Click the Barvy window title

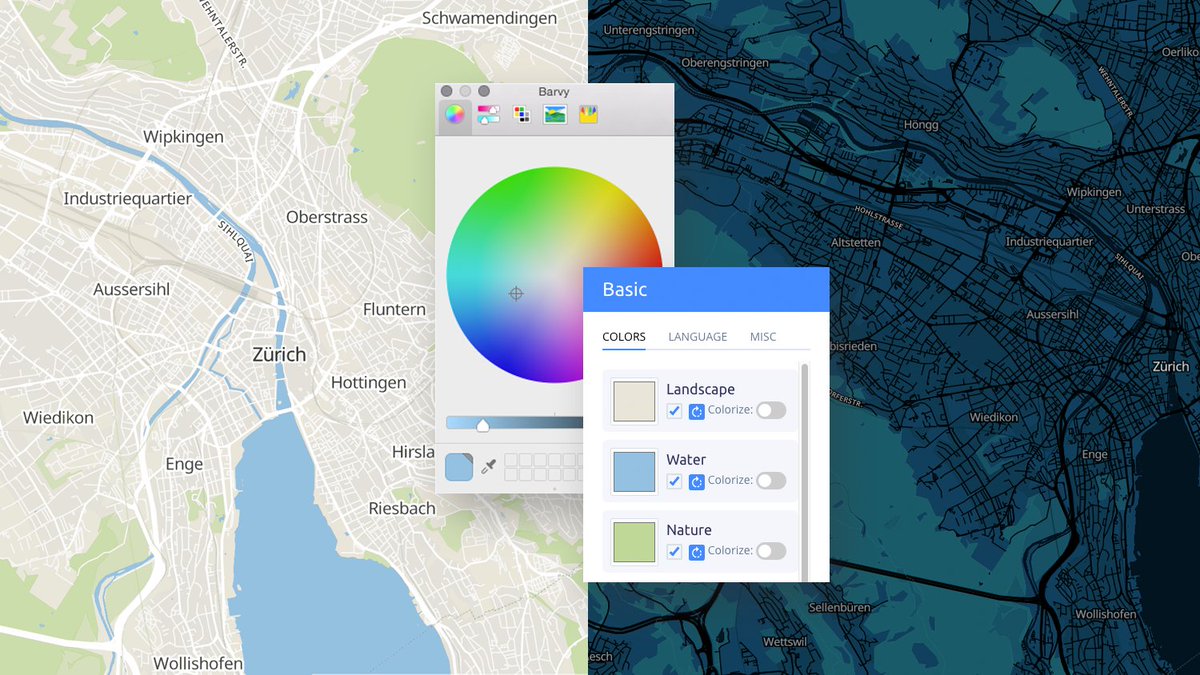(x=554, y=91)
